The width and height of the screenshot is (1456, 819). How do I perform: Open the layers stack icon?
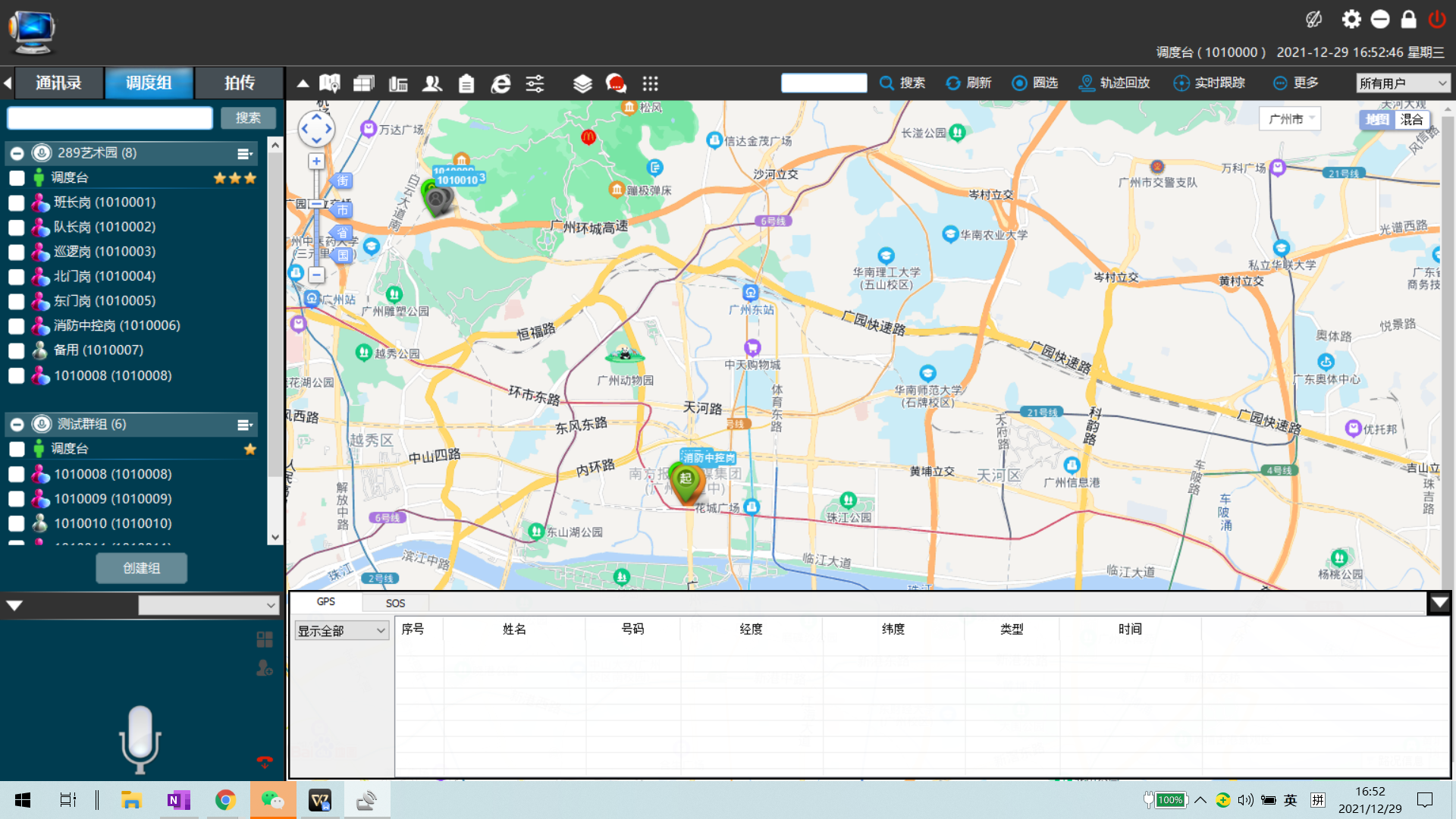click(582, 83)
